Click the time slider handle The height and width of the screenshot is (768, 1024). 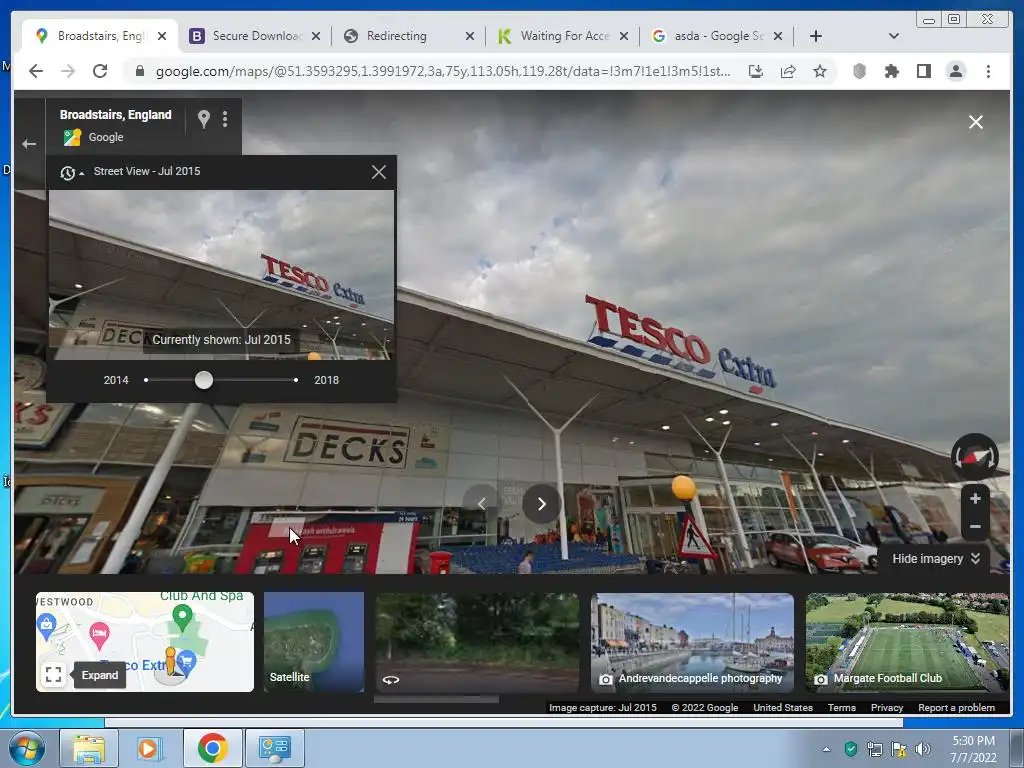click(x=204, y=380)
